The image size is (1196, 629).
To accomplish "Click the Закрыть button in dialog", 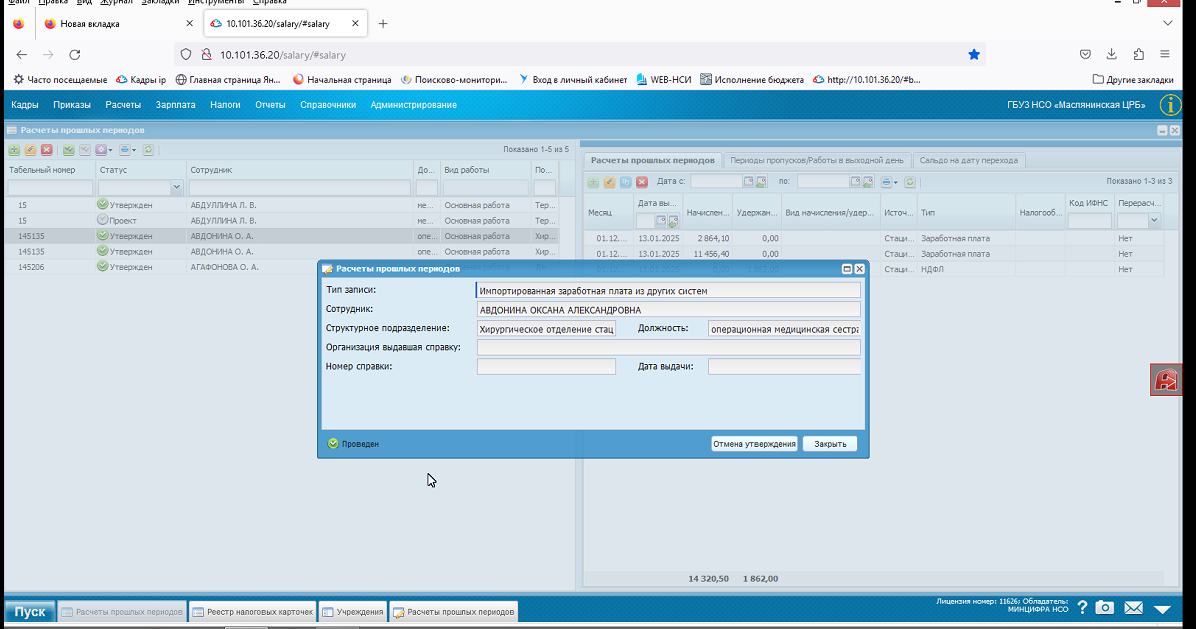I will click(x=830, y=444).
